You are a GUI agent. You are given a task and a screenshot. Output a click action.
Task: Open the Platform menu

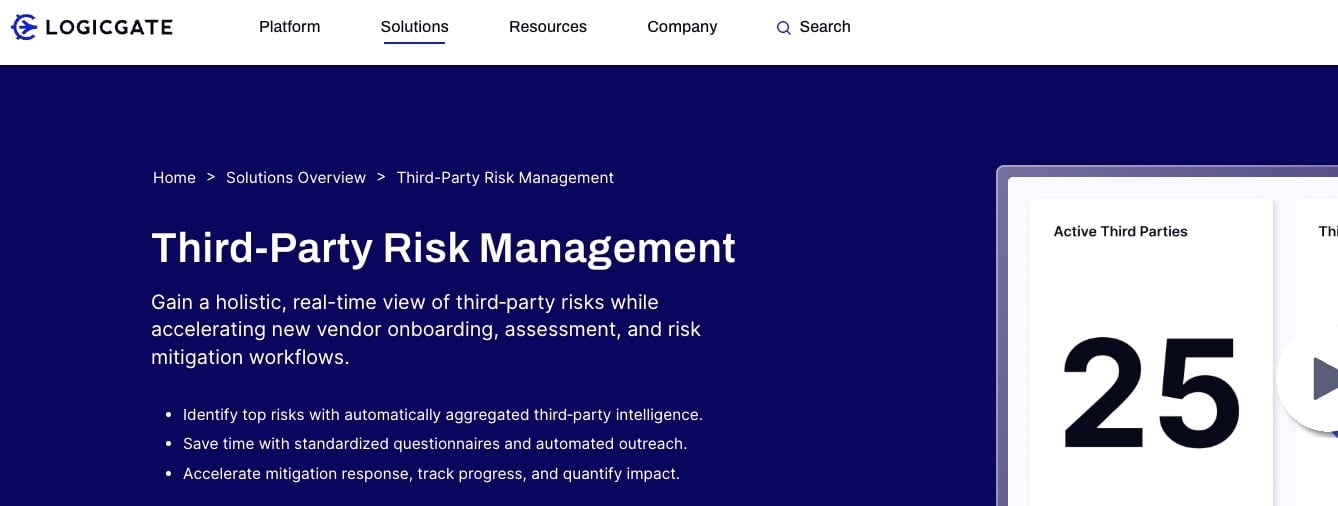pos(290,27)
